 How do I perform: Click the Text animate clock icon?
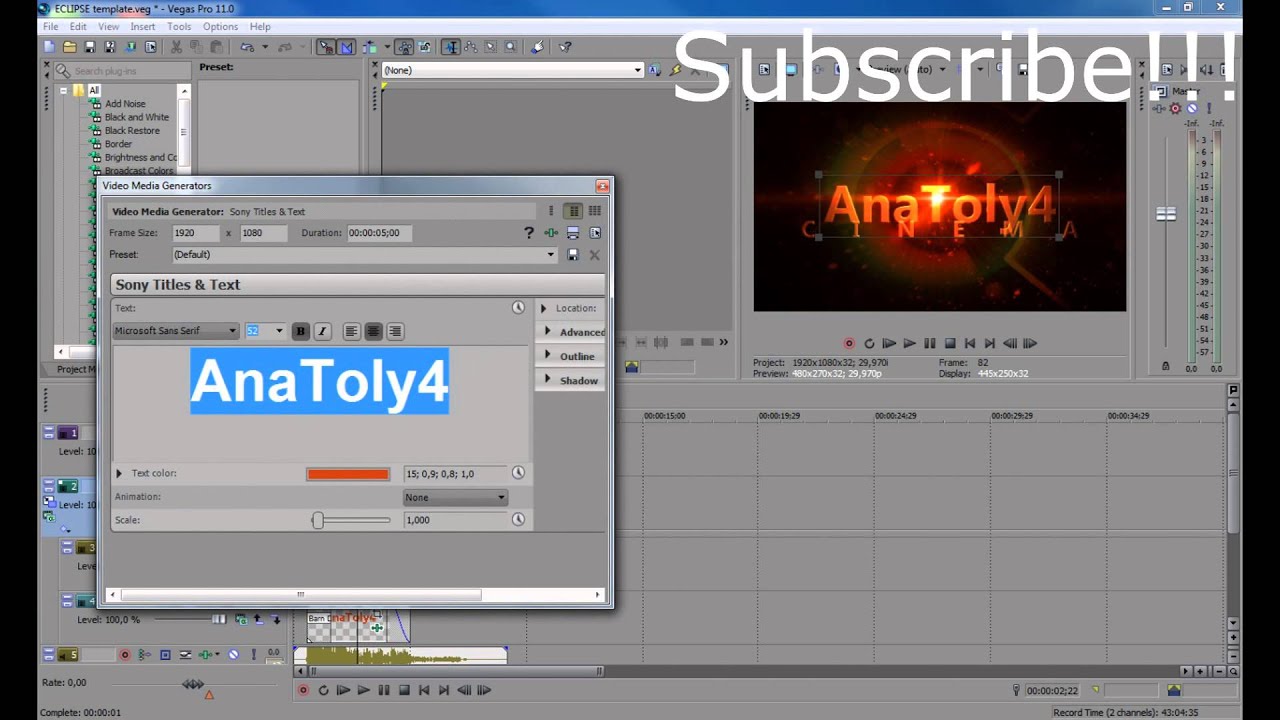tap(518, 308)
